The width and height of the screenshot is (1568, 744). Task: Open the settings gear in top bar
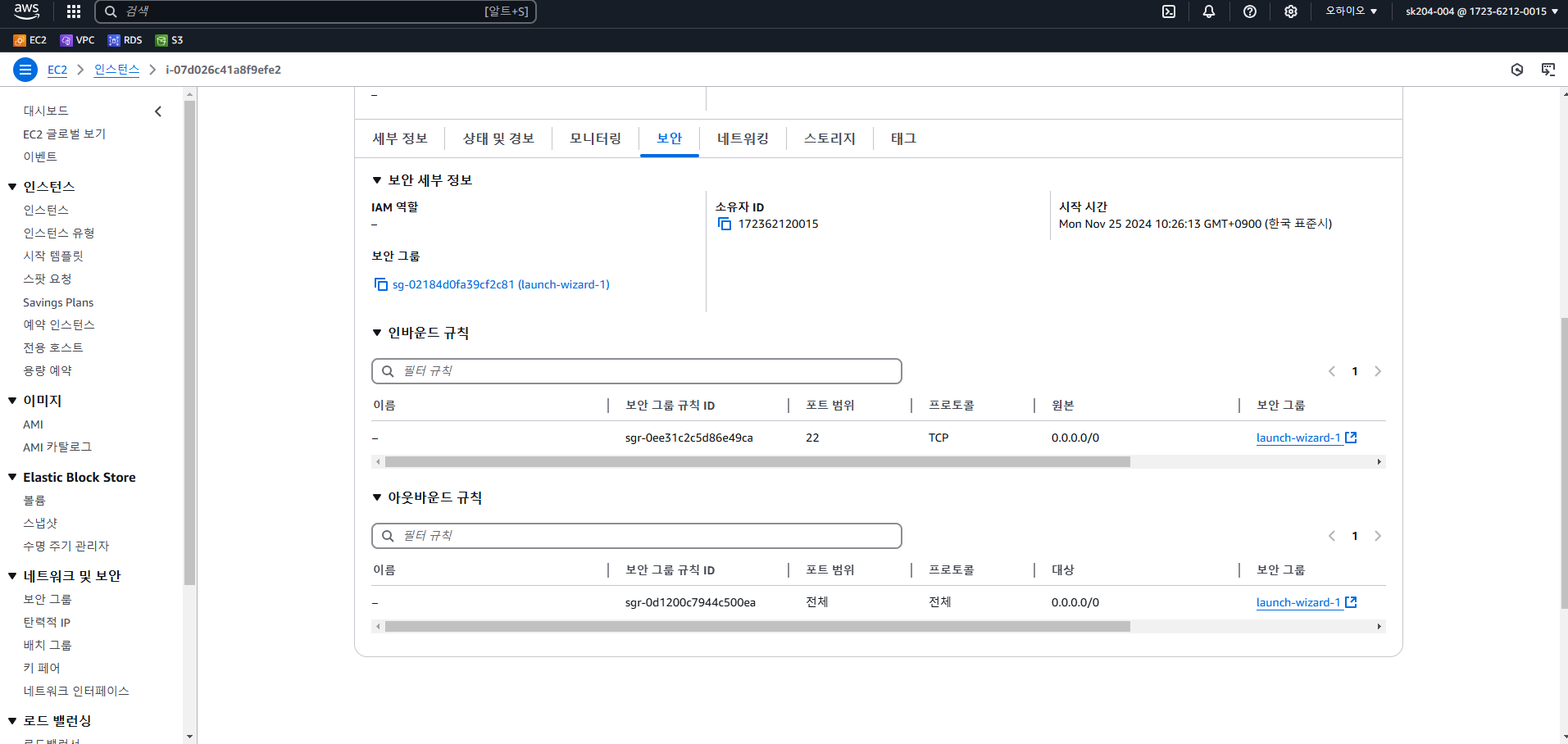[1291, 11]
